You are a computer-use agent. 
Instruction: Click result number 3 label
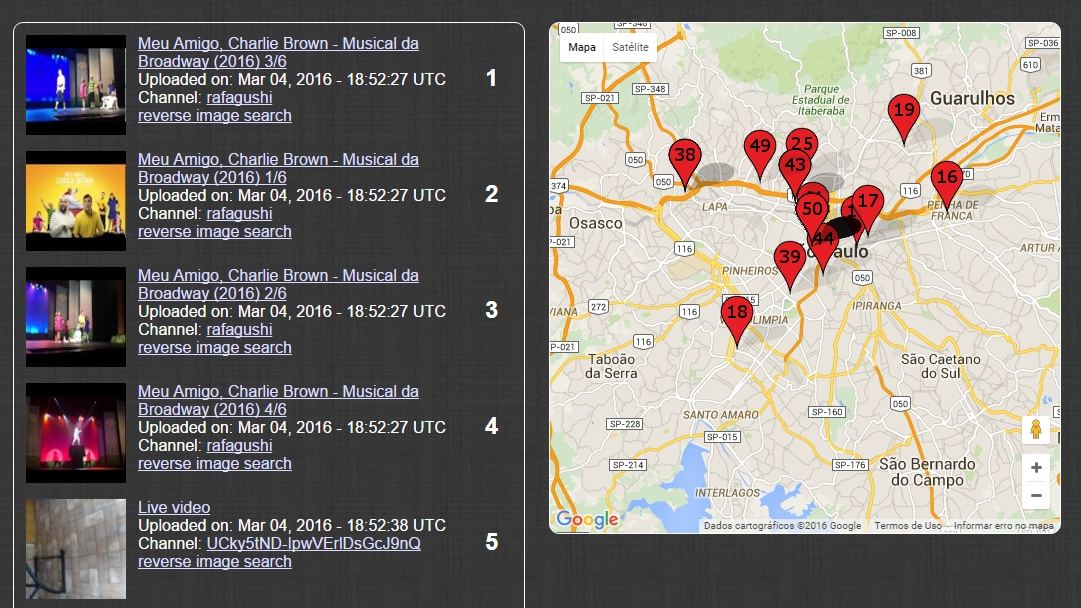point(491,310)
